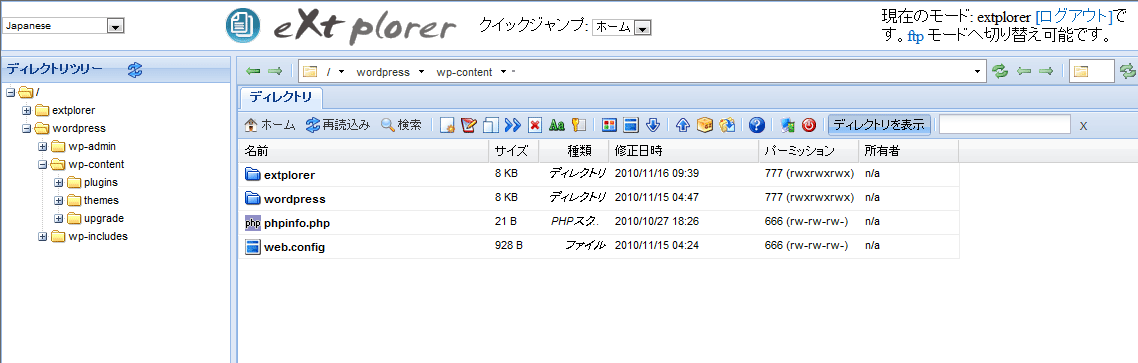1138x363 pixels.
Task: Click the Search (検索) toolbar button
Action: tap(401, 125)
